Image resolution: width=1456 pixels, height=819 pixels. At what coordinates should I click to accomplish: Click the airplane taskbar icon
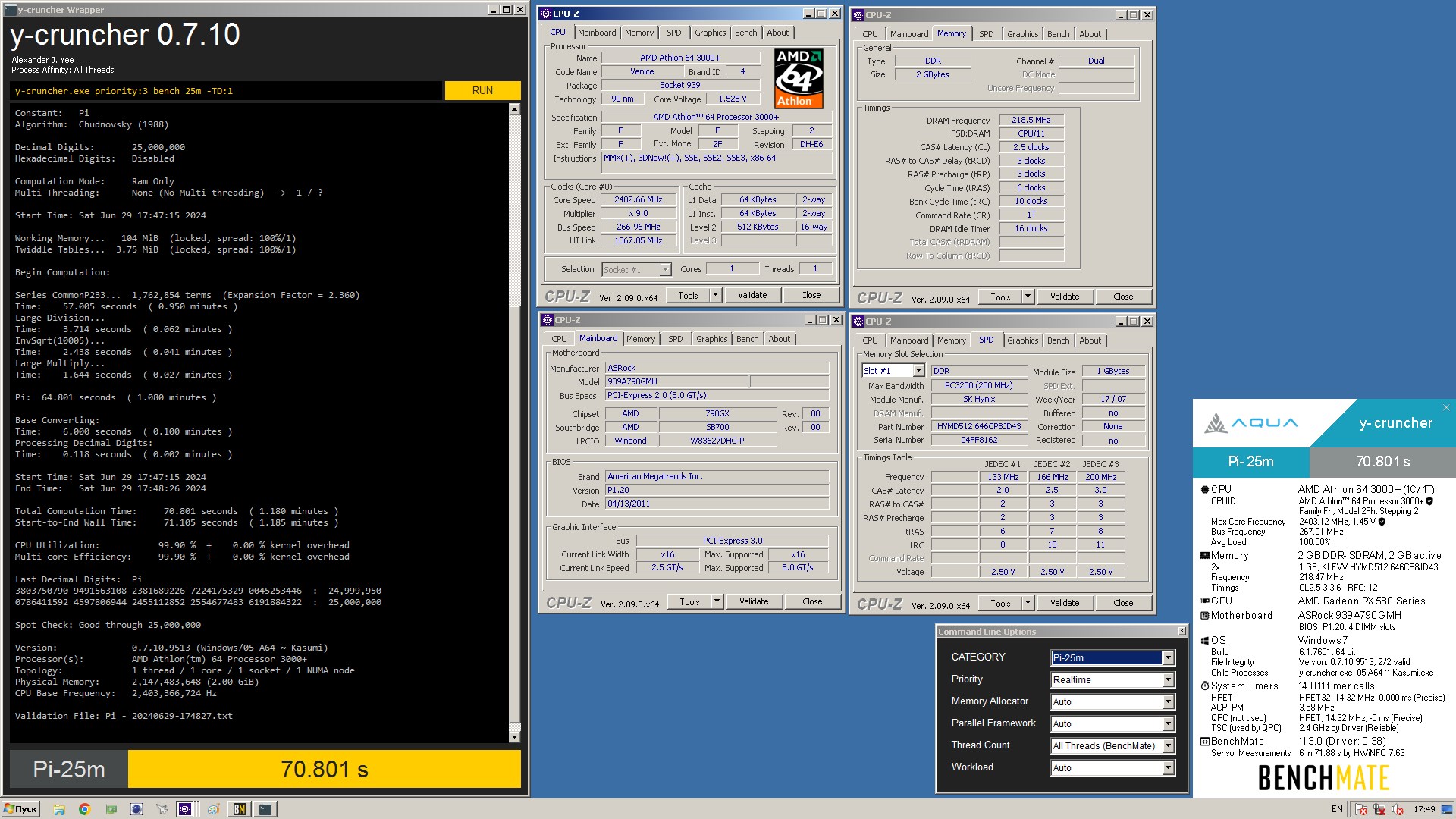tap(162, 809)
